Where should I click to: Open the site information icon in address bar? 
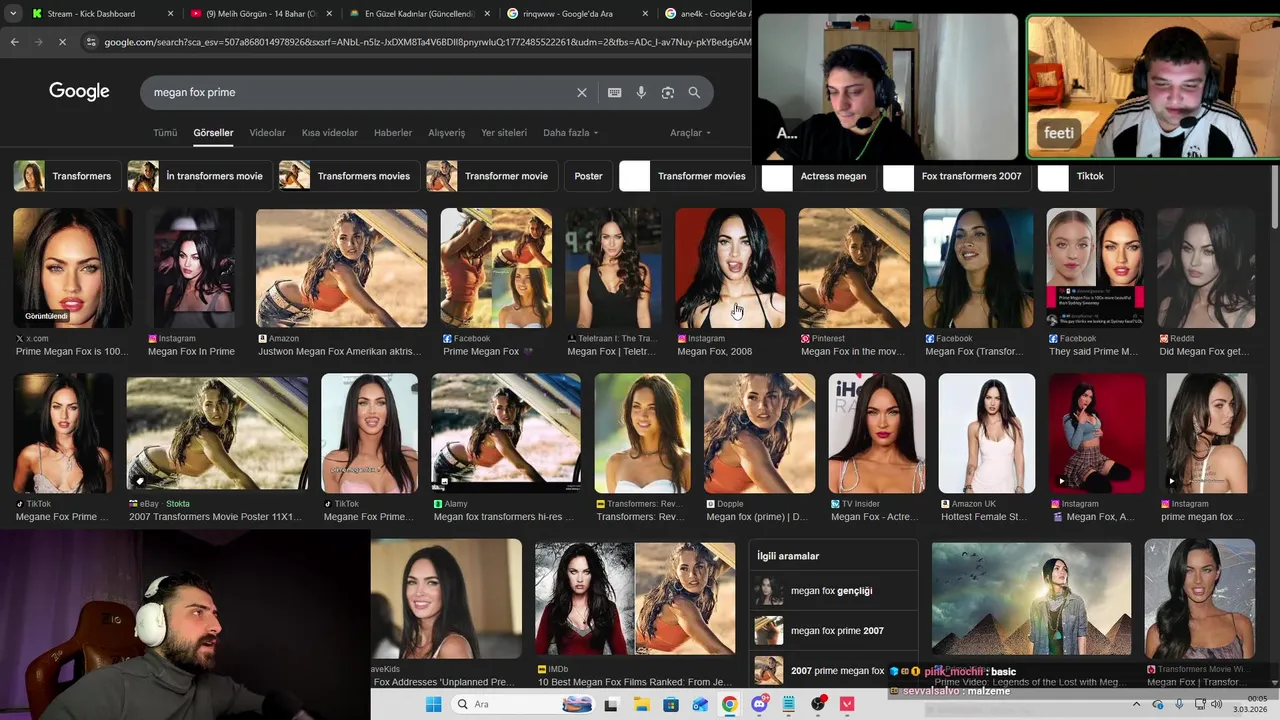91,42
